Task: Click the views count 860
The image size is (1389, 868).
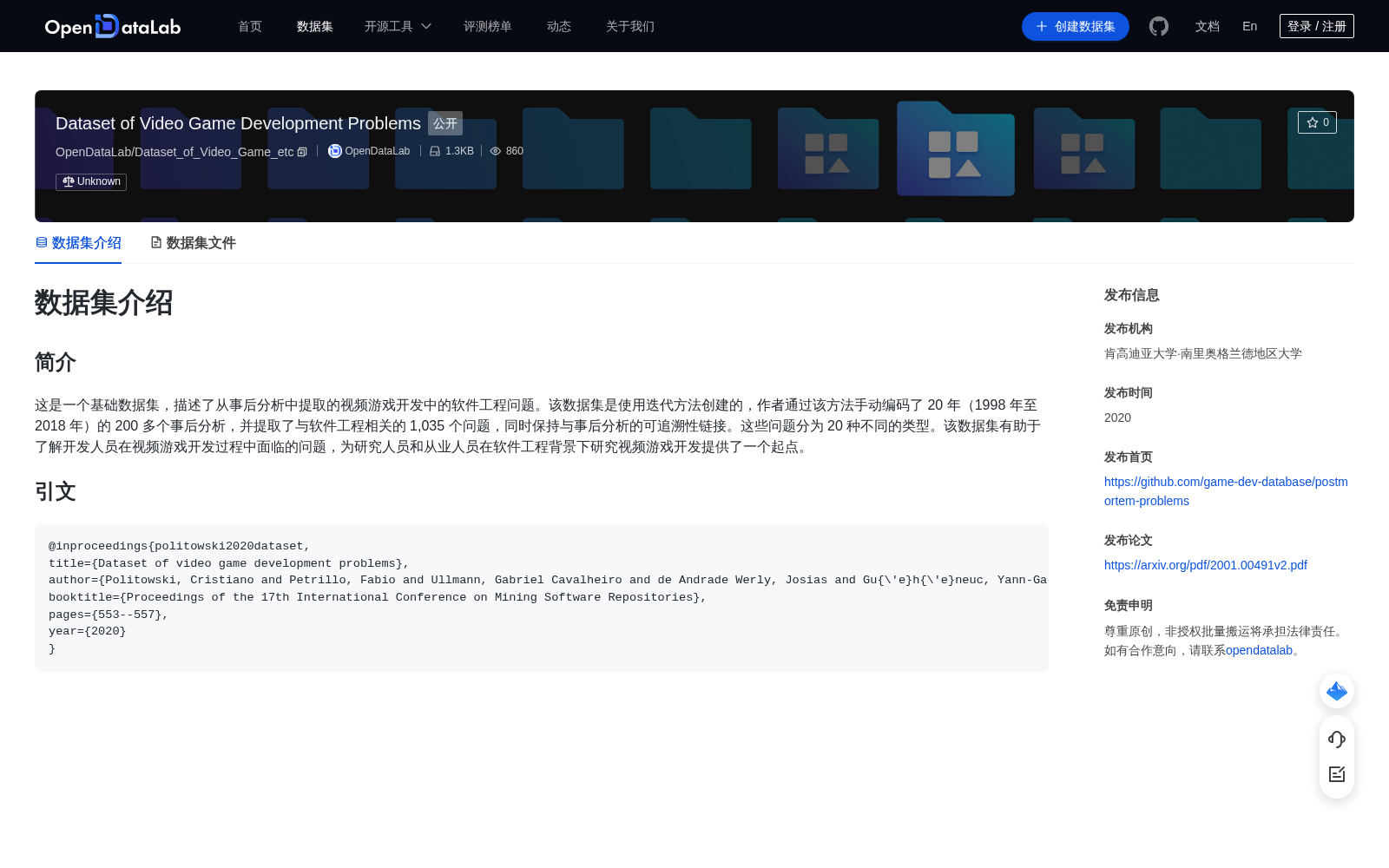Action: click(515, 151)
